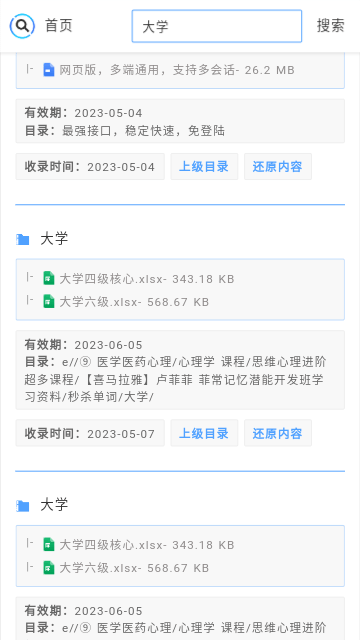
Task: Click the folder icon of first 大学 result
Action: click(x=22, y=240)
